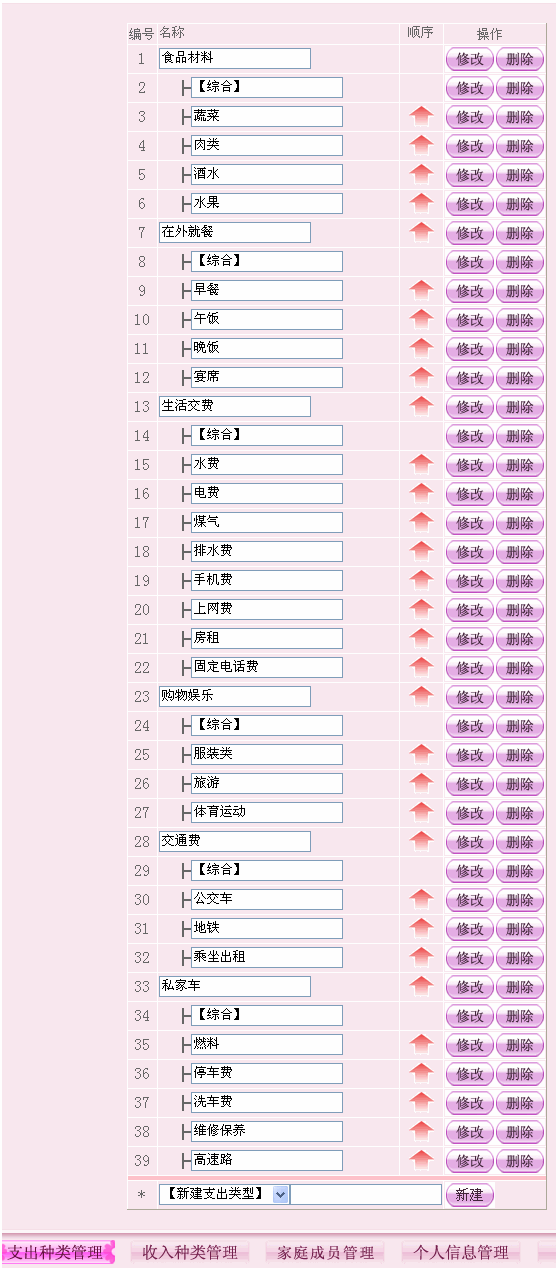Move 地铁 up in the list
This screenshot has height=1268, width=560.
point(421,928)
